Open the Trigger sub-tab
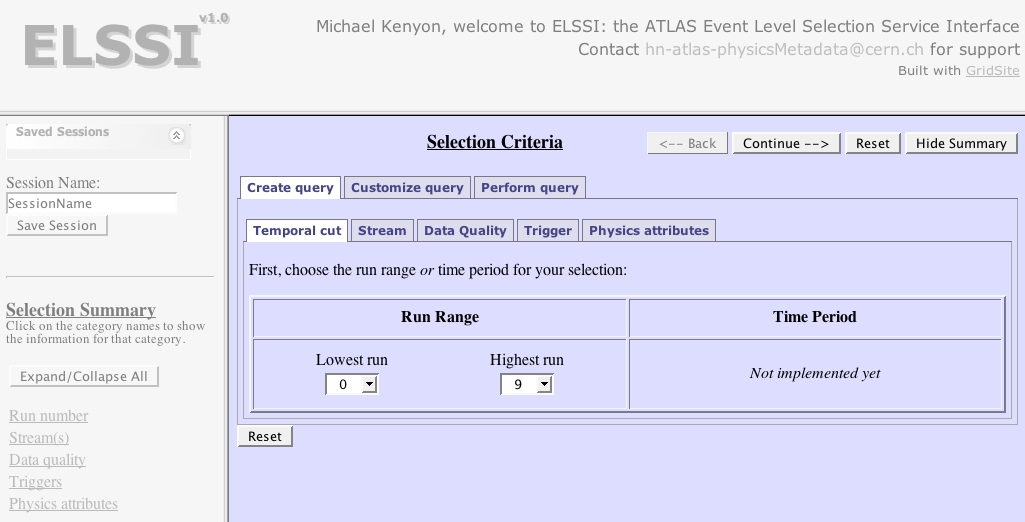 click(x=548, y=231)
